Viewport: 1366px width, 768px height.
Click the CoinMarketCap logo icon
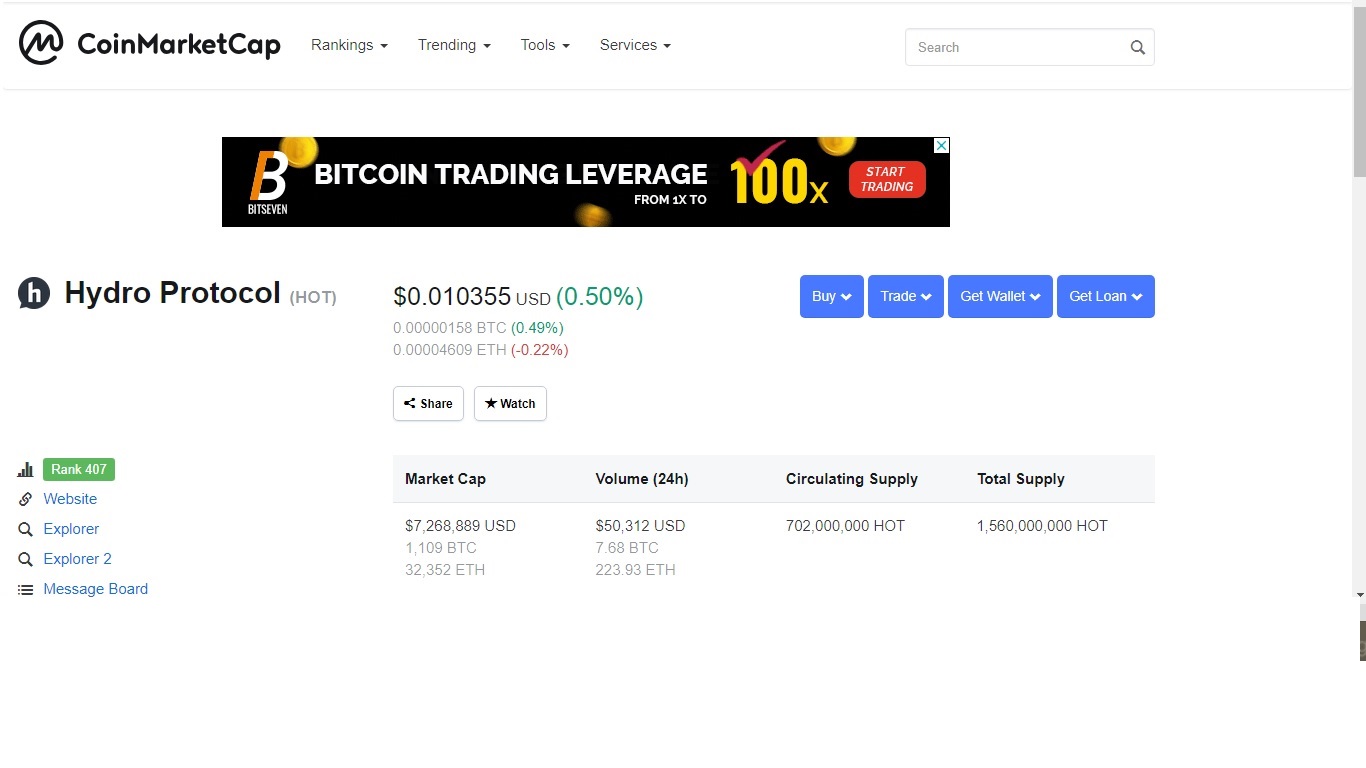tap(41, 43)
